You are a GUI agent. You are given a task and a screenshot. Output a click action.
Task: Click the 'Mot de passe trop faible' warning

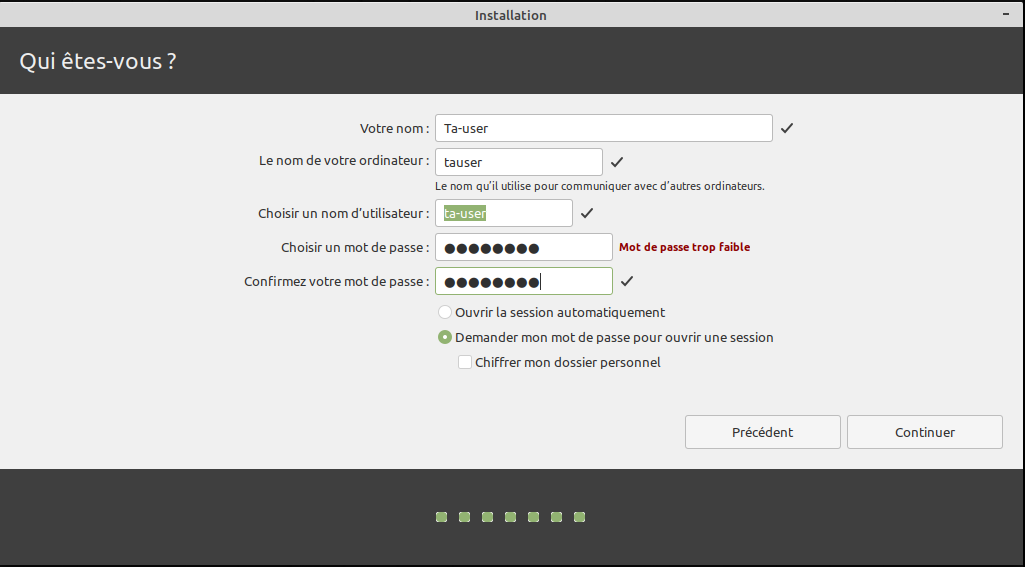tap(684, 247)
